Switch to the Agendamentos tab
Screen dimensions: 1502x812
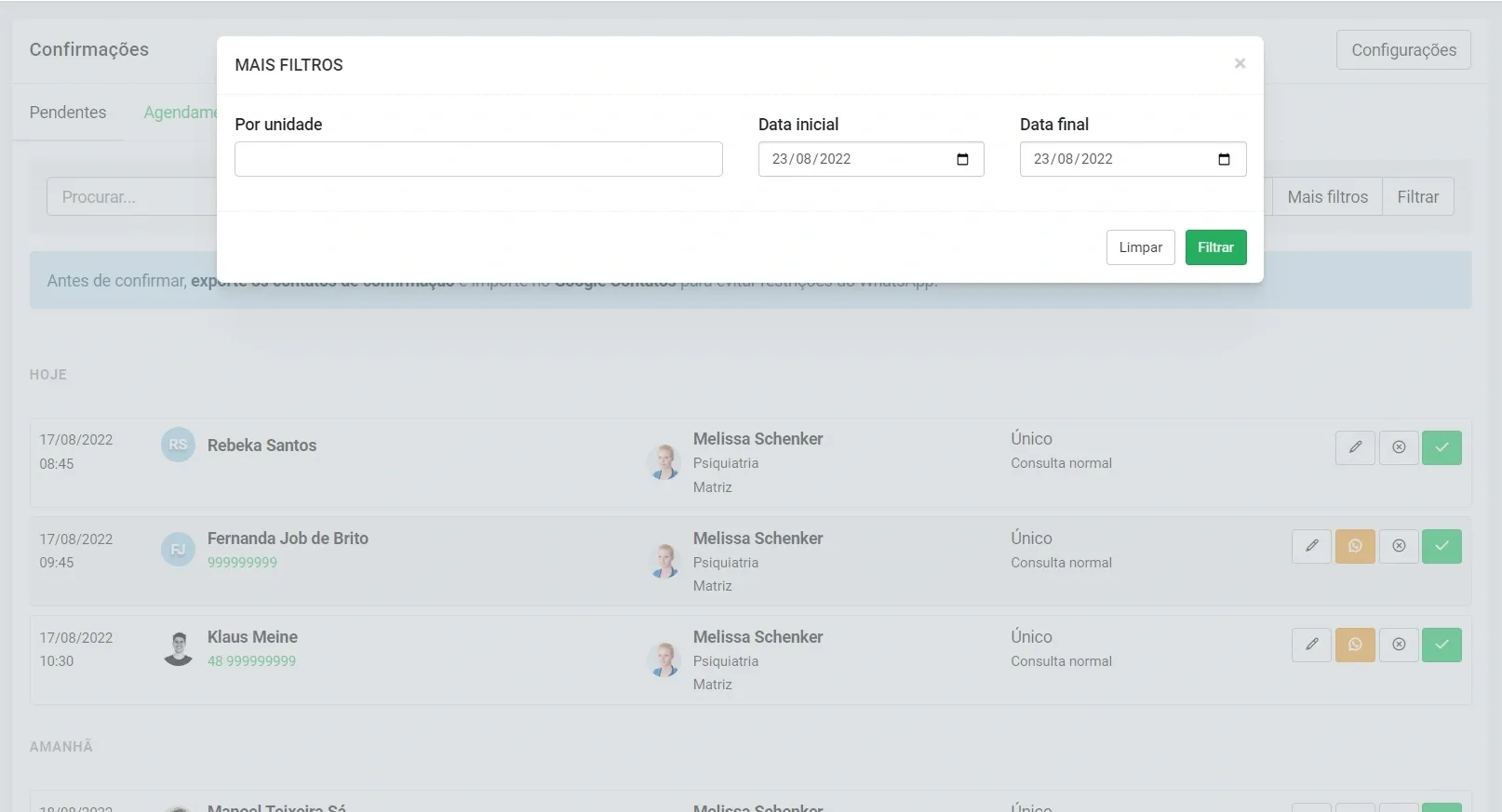pos(180,113)
